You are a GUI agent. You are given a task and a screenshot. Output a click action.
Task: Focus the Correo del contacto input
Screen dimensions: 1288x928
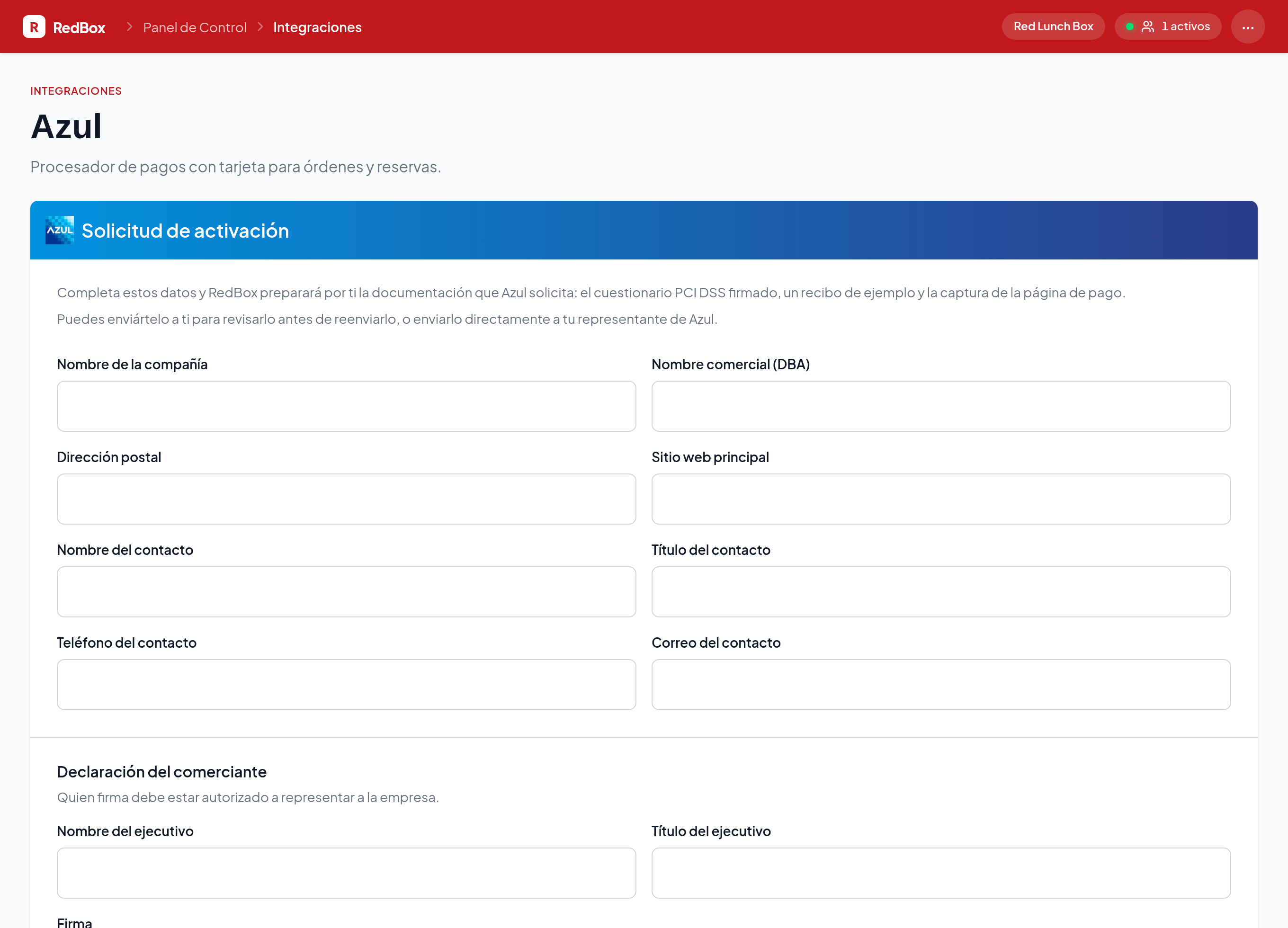coord(941,684)
